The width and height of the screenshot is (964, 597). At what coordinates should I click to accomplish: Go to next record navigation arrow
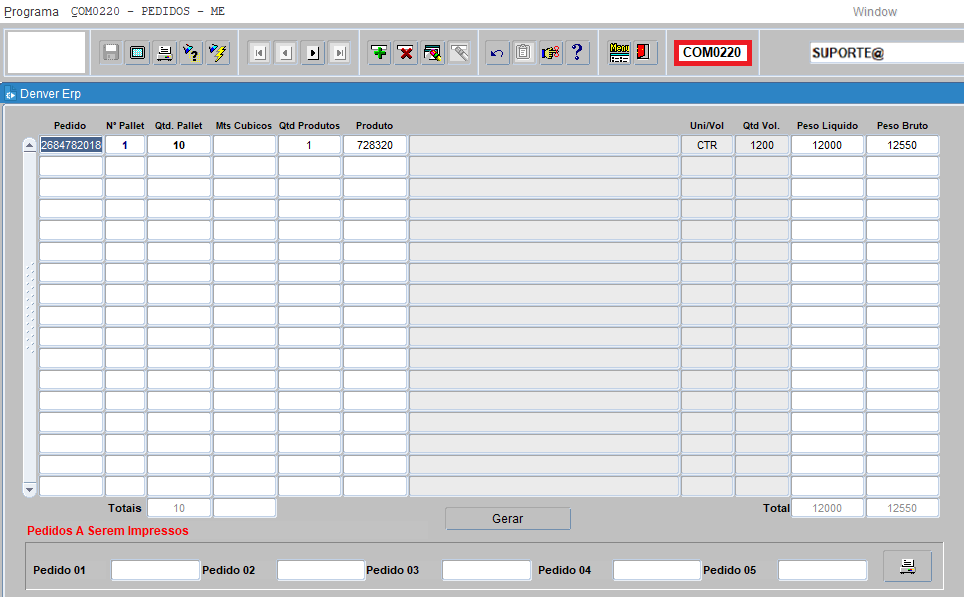pos(312,53)
